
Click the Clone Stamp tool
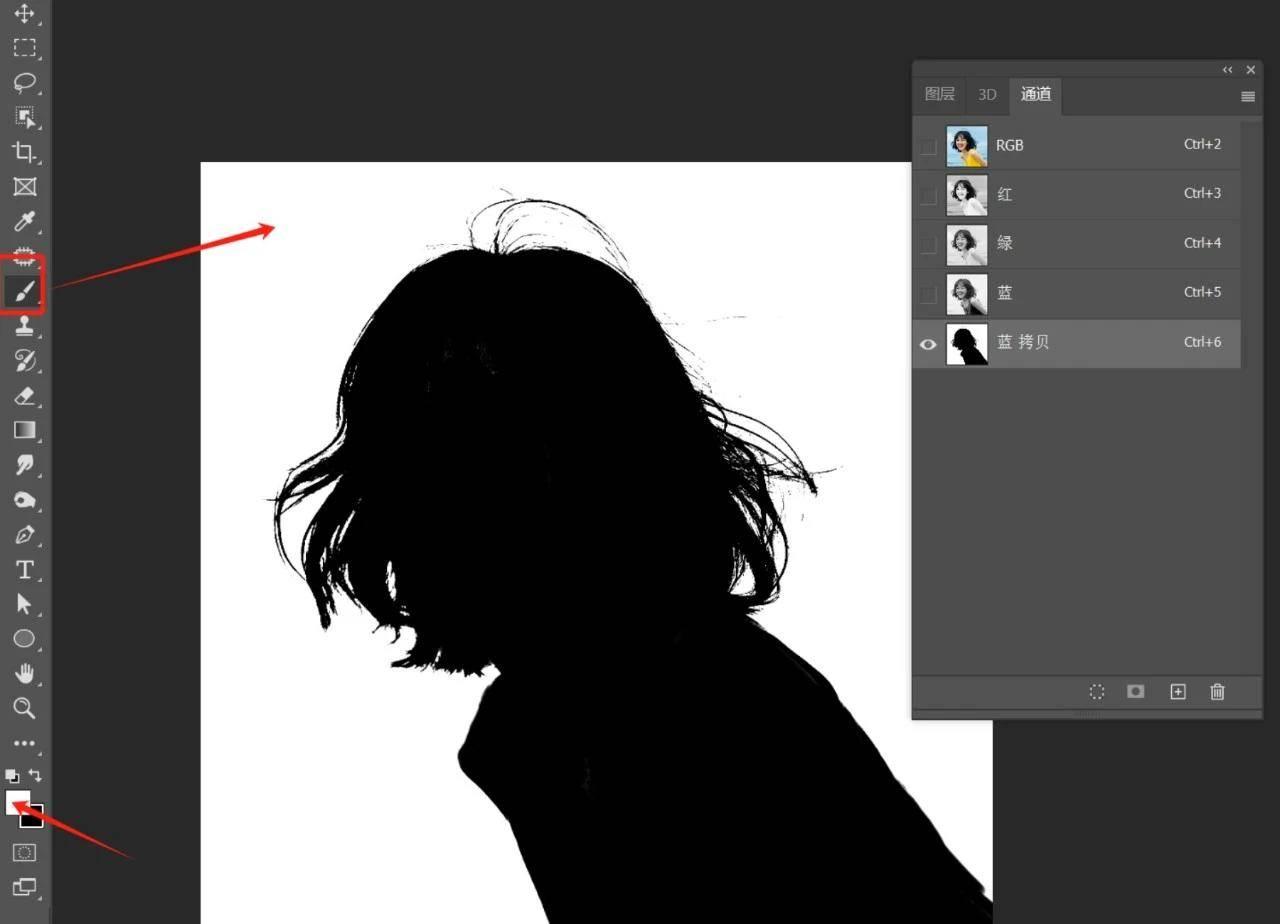pos(24,326)
